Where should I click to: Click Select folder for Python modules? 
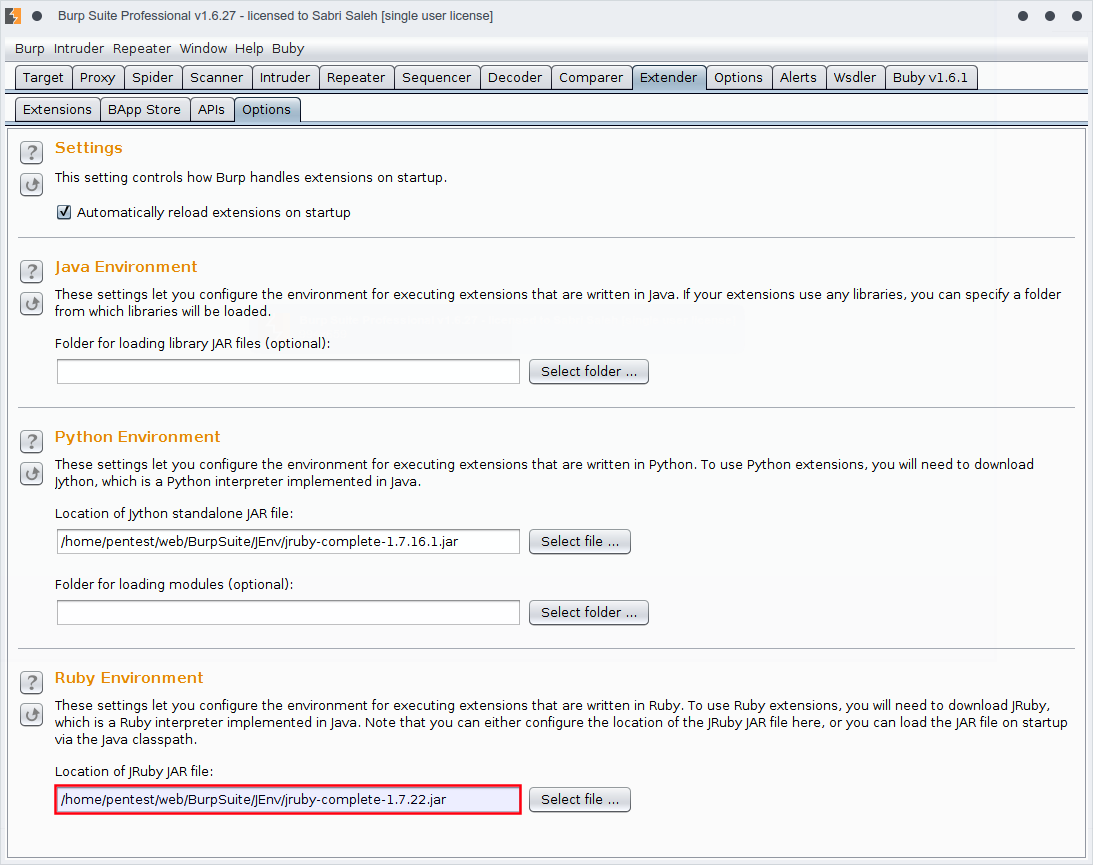[x=588, y=612]
